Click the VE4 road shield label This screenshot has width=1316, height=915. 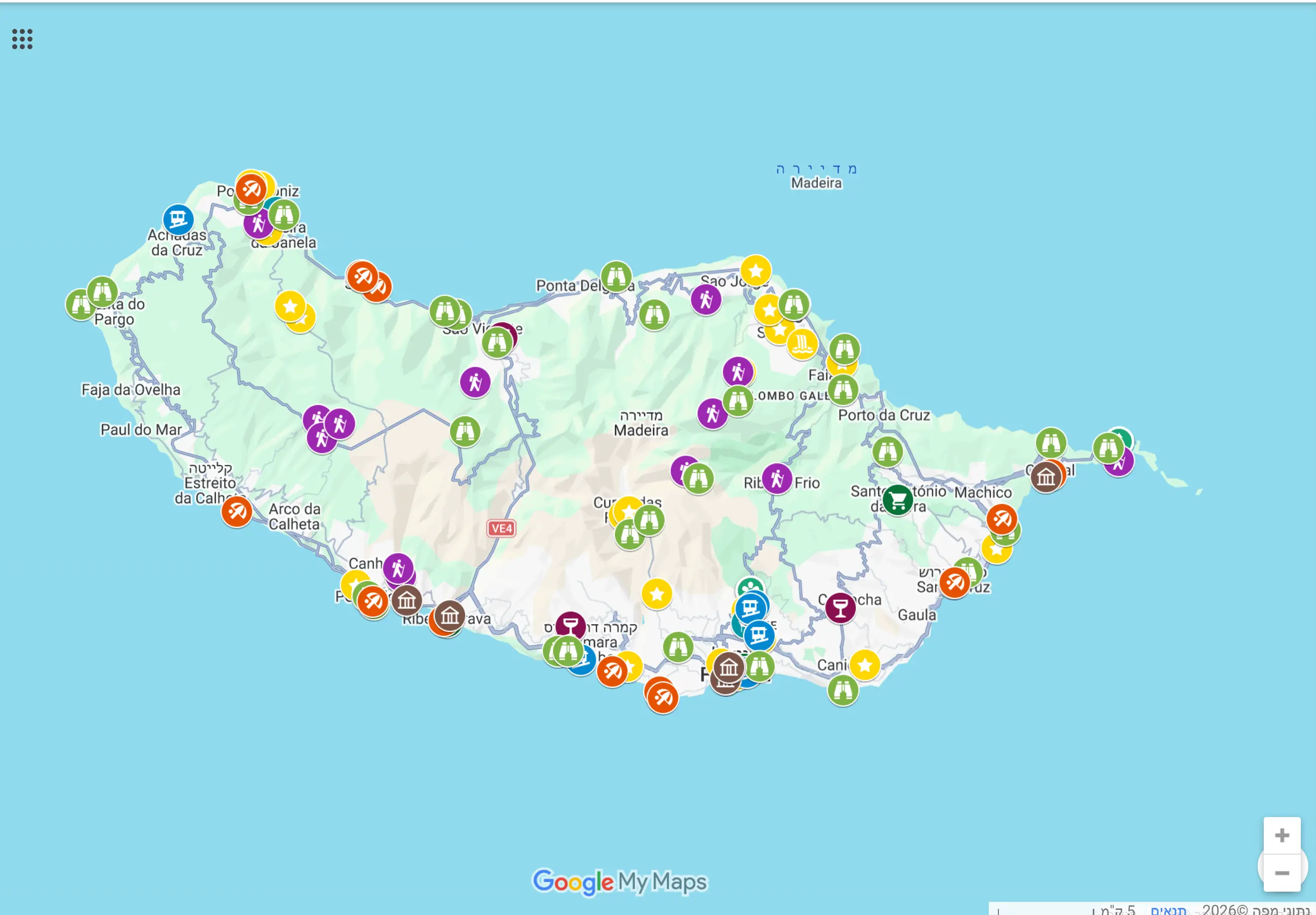click(x=501, y=528)
